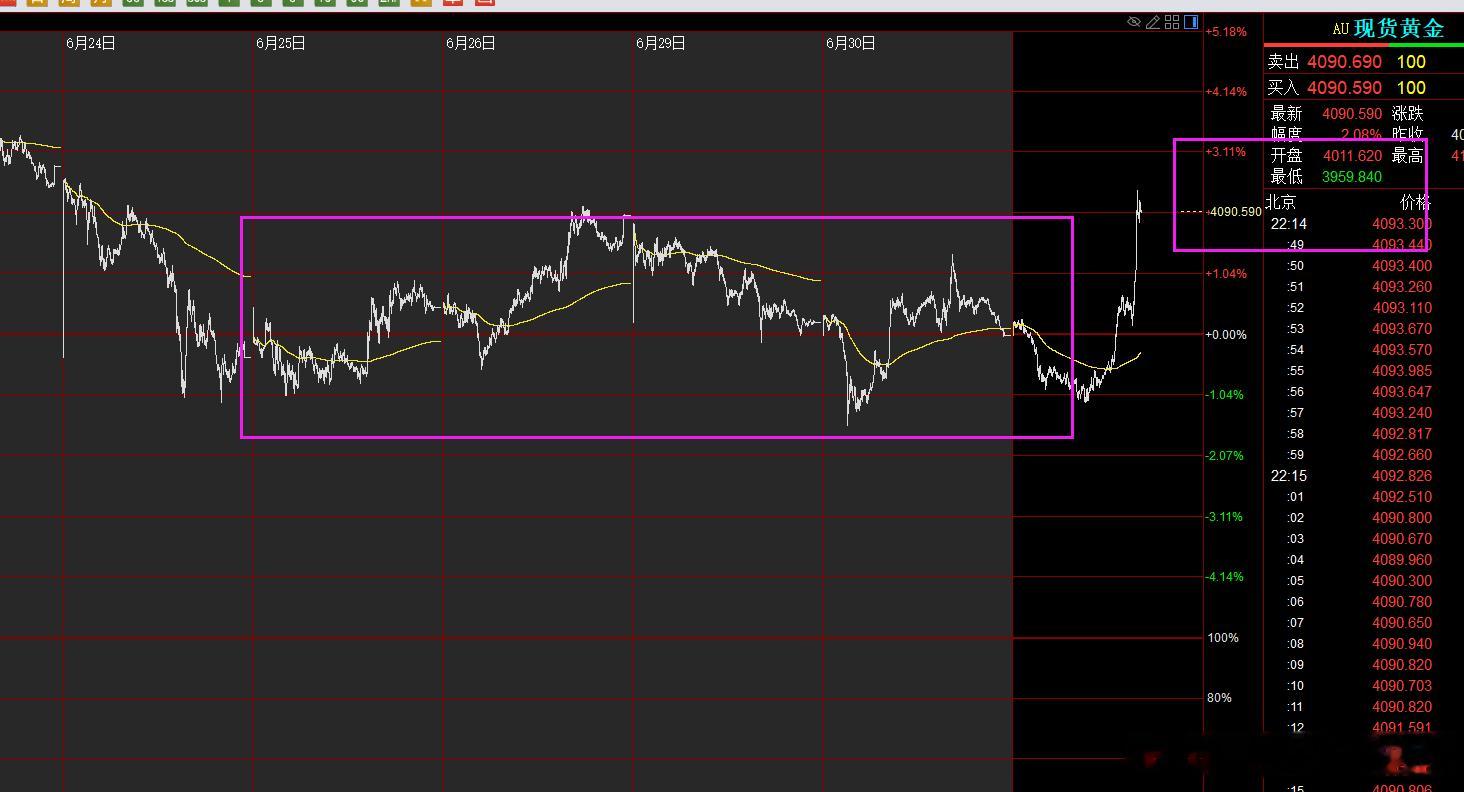The image size is (1464, 792).
Task: Select the tick price 4093.570
Action: pyautogui.click(x=1402, y=350)
